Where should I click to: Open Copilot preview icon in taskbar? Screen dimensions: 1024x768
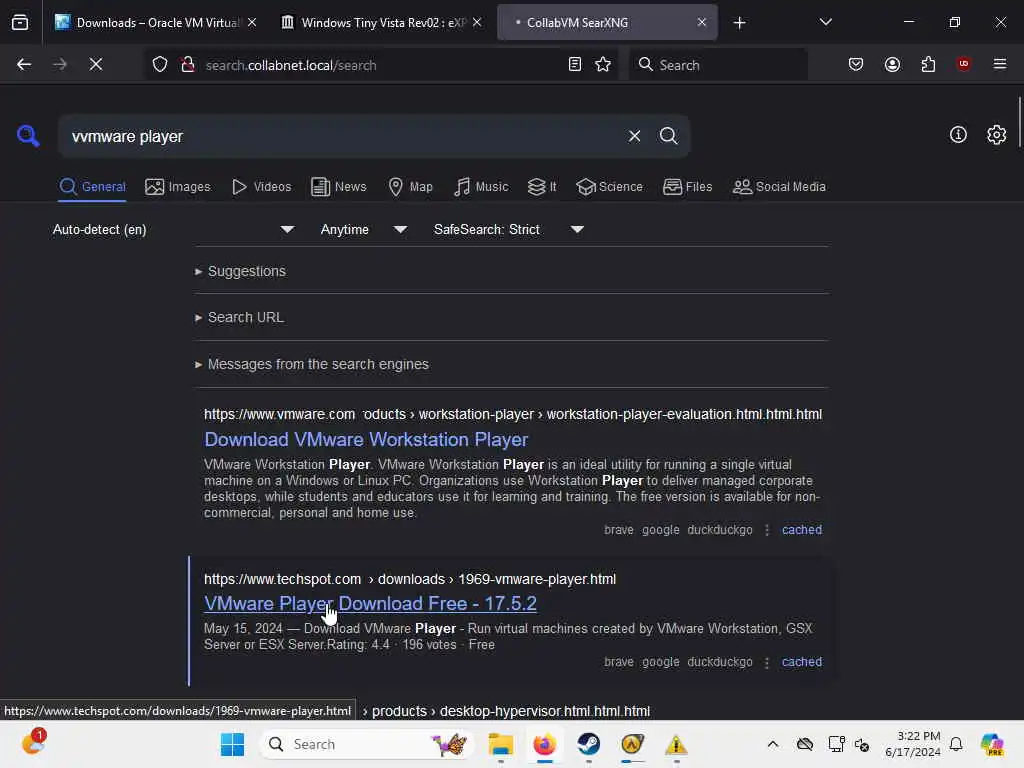(x=992, y=744)
